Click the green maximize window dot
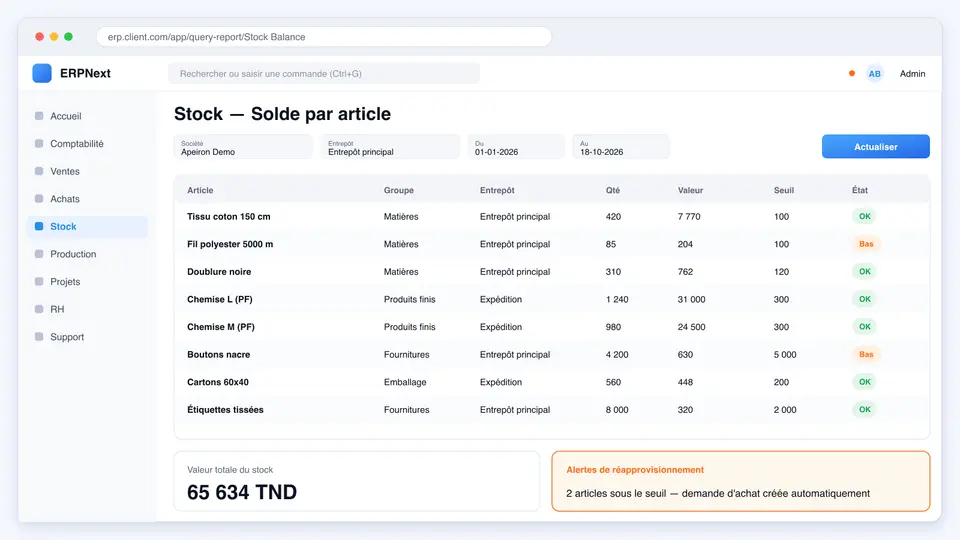 pyautogui.click(x=69, y=37)
